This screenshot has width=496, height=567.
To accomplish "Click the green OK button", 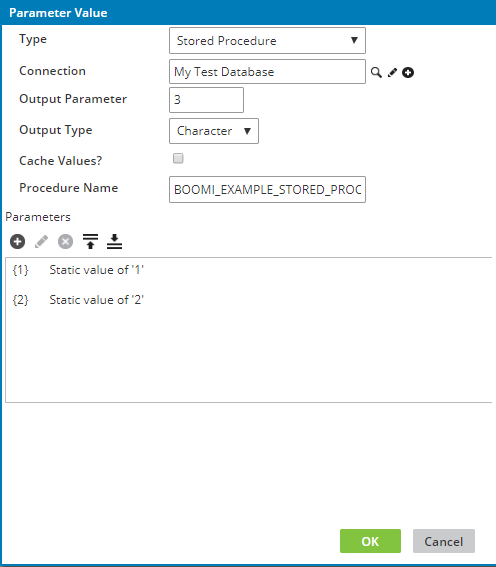I will coord(370,541).
